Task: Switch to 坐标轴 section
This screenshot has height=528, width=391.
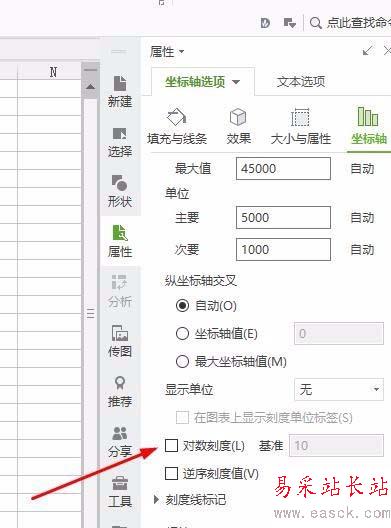Action: 368,127
